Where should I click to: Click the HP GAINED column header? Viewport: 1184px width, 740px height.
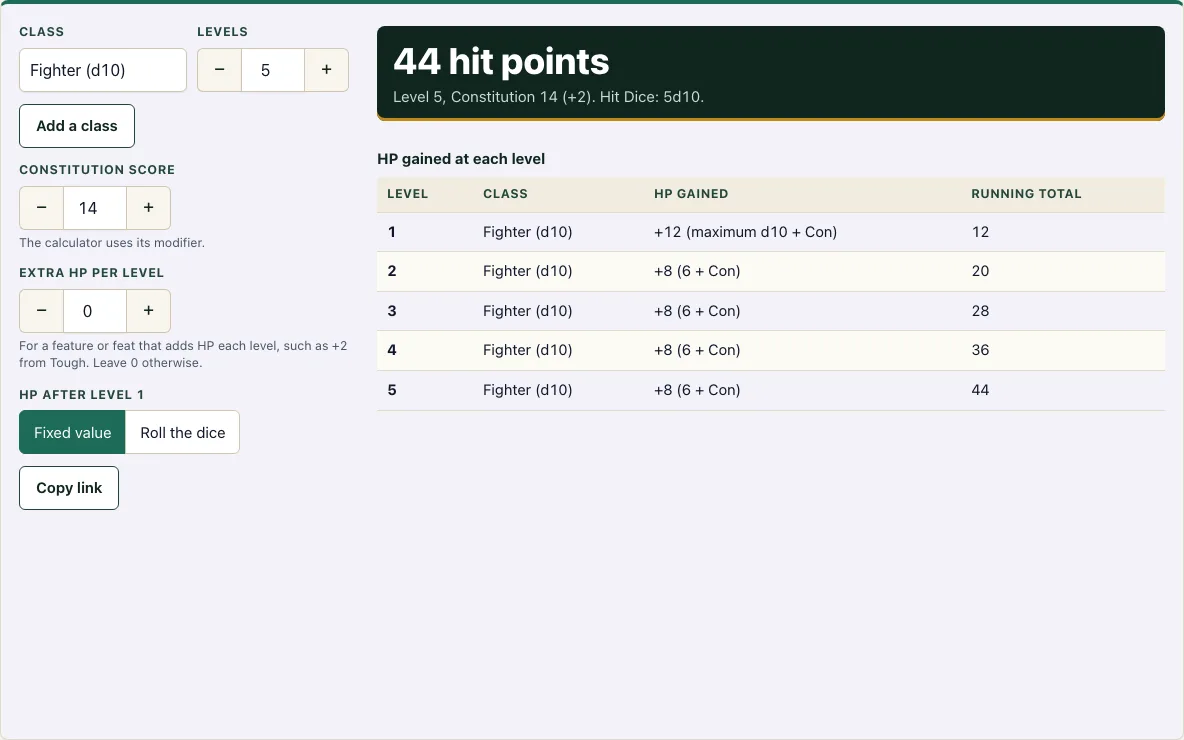pos(691,194)
